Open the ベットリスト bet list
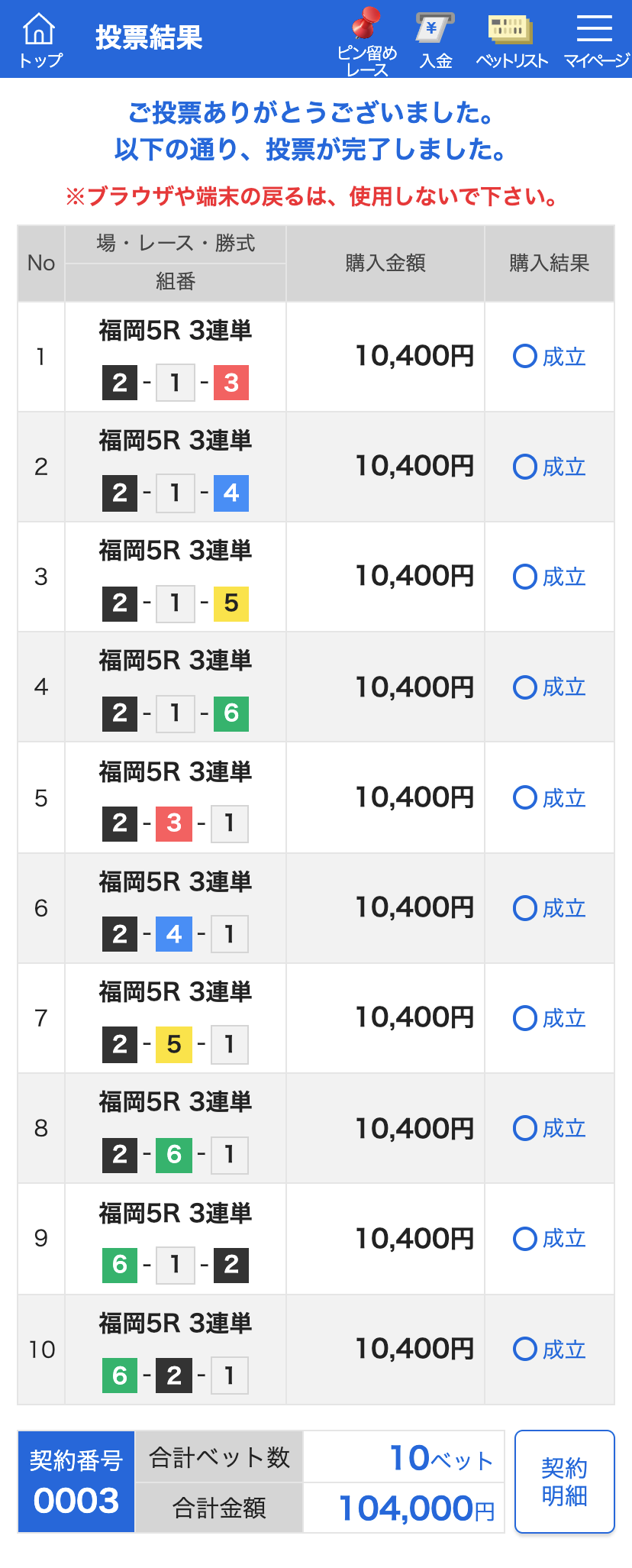Image resolution: width=632 pixels, height=1568 pixels. tap(511, 41)
